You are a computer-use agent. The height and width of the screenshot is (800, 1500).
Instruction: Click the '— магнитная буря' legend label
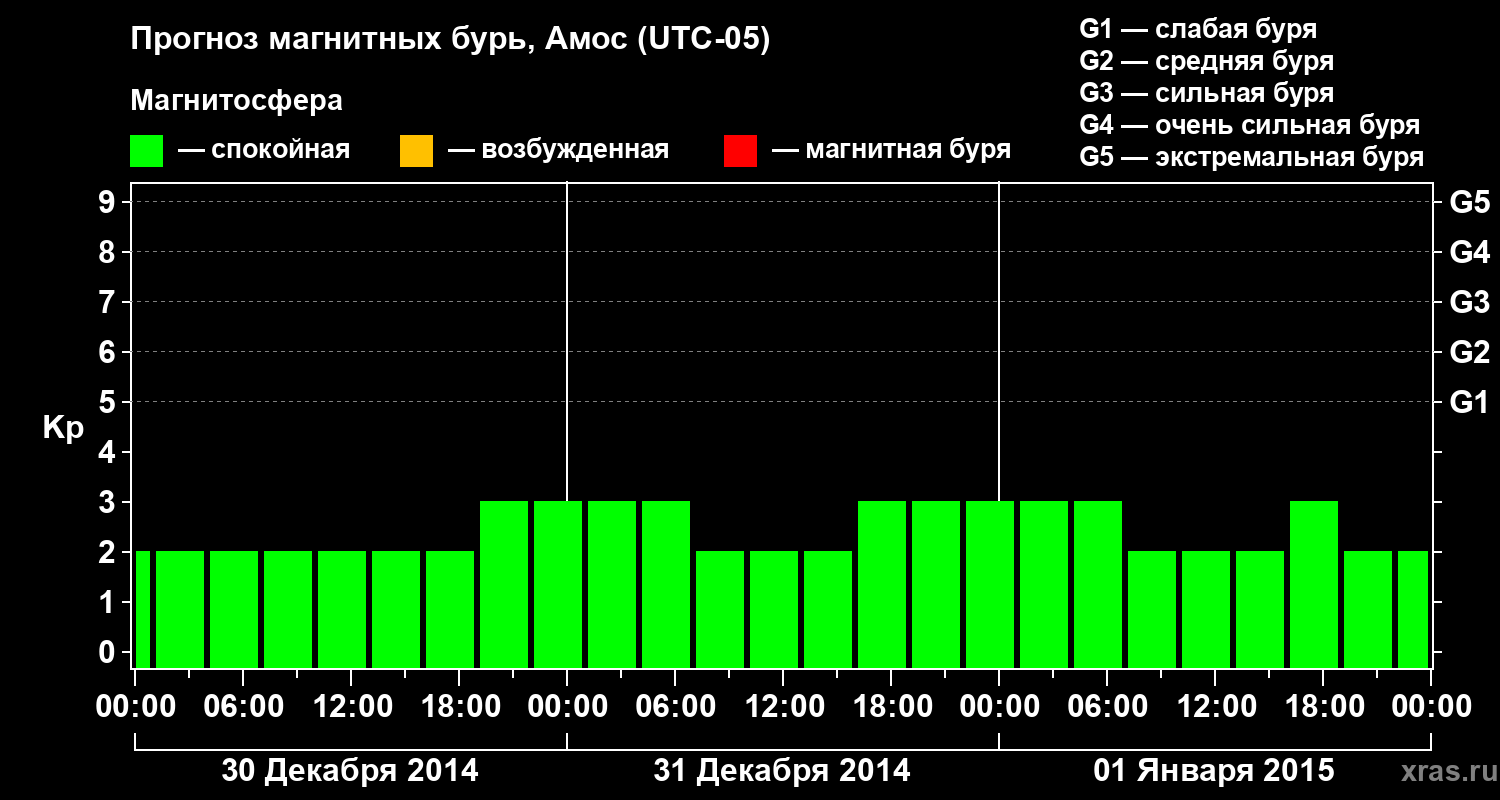click(891, 150)
